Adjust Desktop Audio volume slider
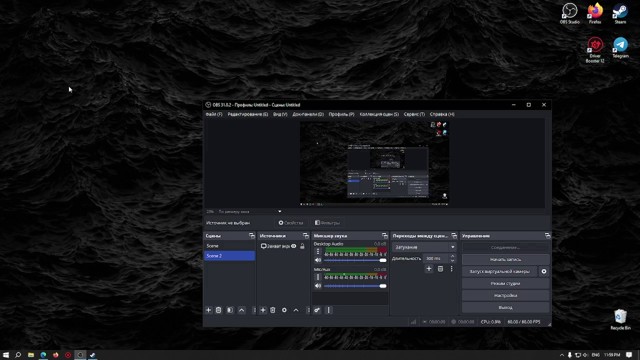This screenshot has width=640, height=360. click(x=355, y=260)
